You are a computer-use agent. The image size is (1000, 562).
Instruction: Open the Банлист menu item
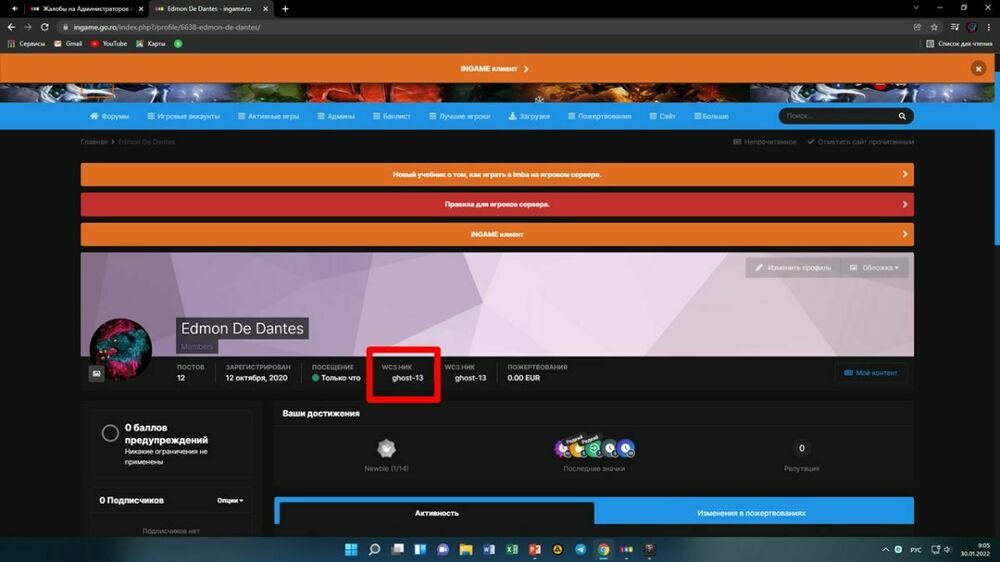392,116
